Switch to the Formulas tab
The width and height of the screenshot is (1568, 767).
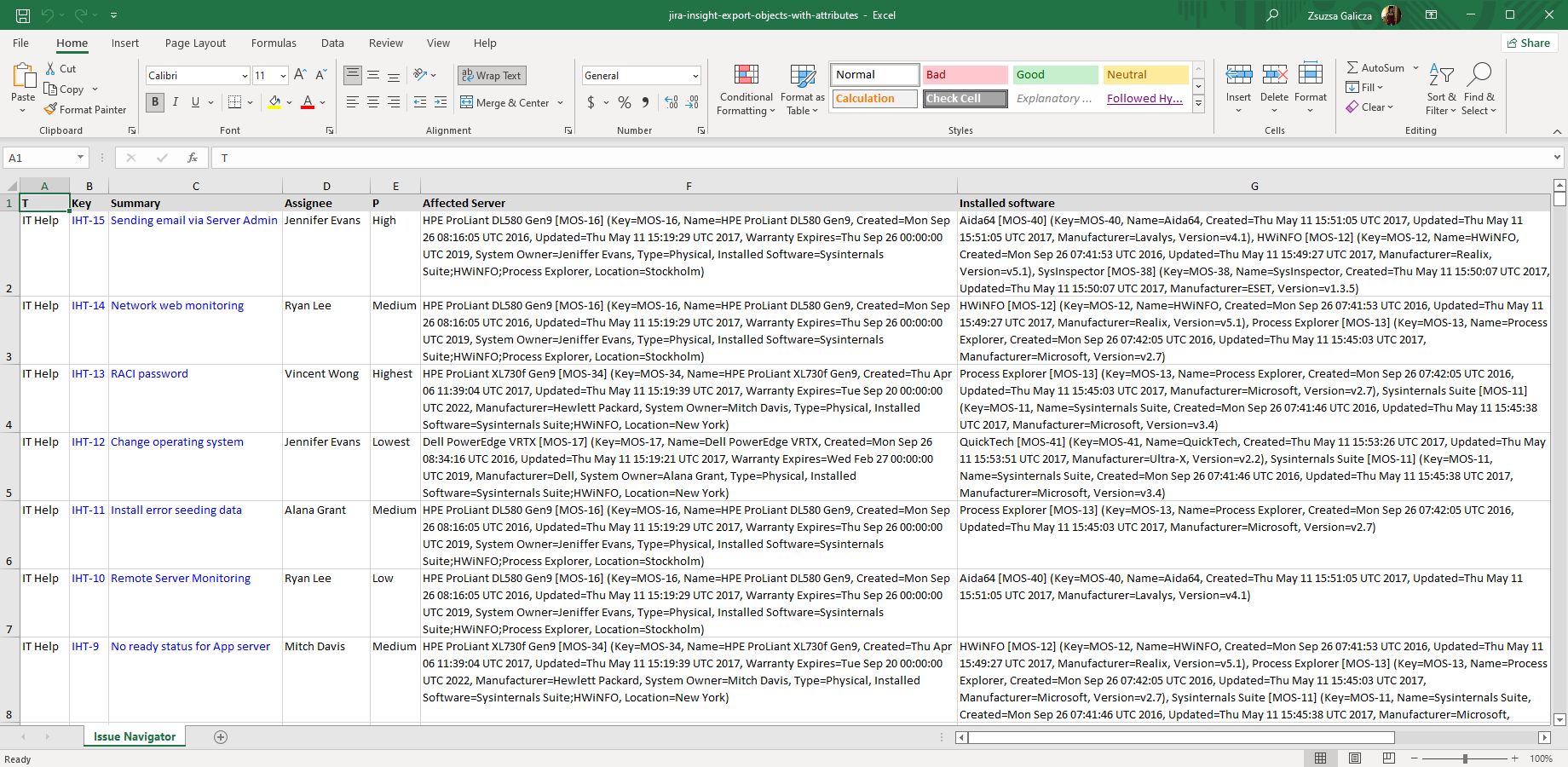click(x=274, y=43)
